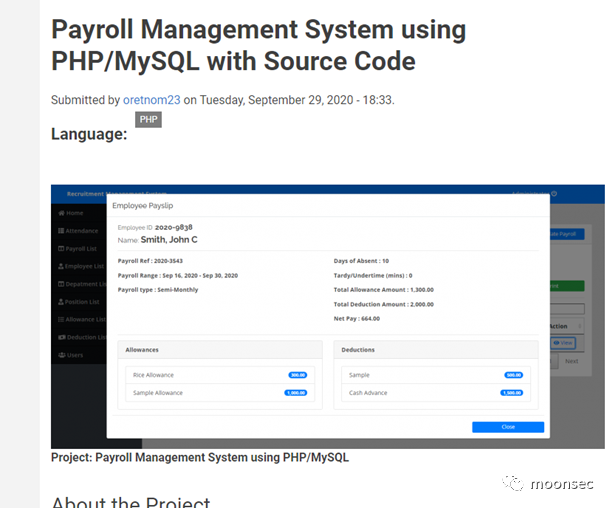Viewport: 613px width, 508px height.
Task: Click the Cash Advance deduction row
Action: pos(436,393)
